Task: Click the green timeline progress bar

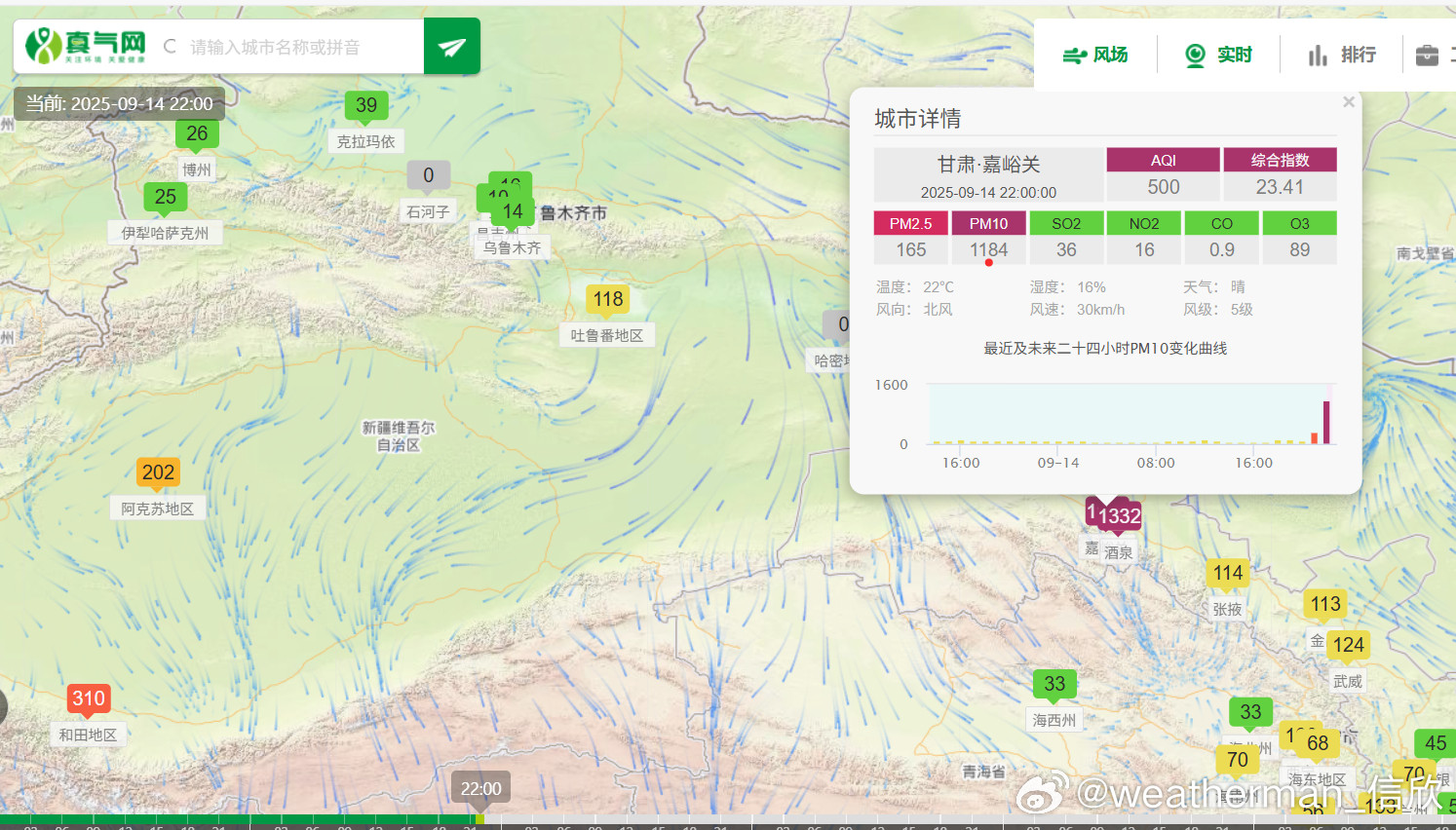Action: point(239,819)
